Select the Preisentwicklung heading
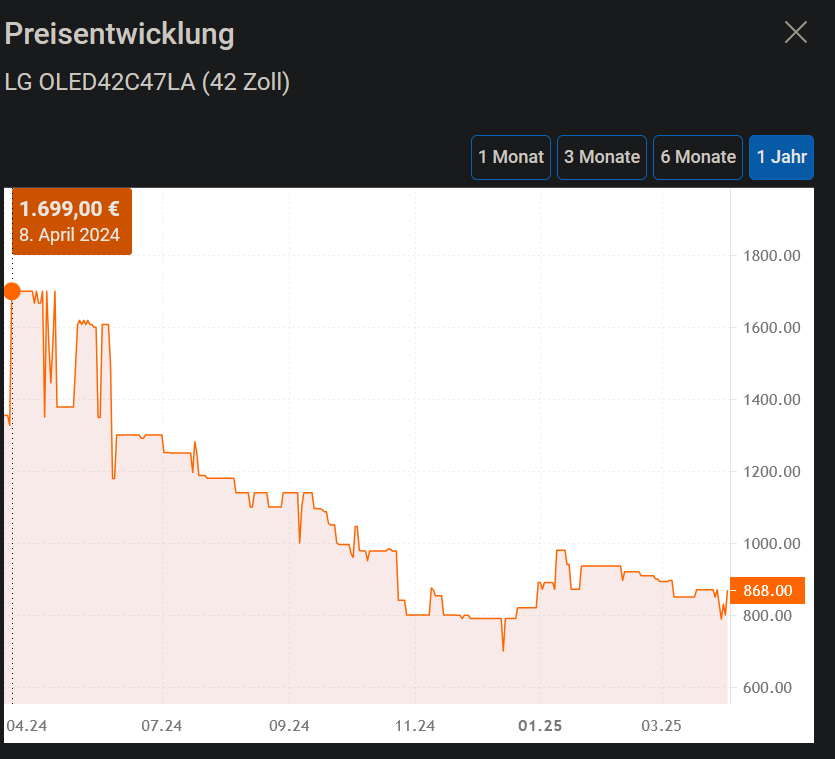Image resolution: width=835 pixels, height=759 pixels. tap(119, 33)
